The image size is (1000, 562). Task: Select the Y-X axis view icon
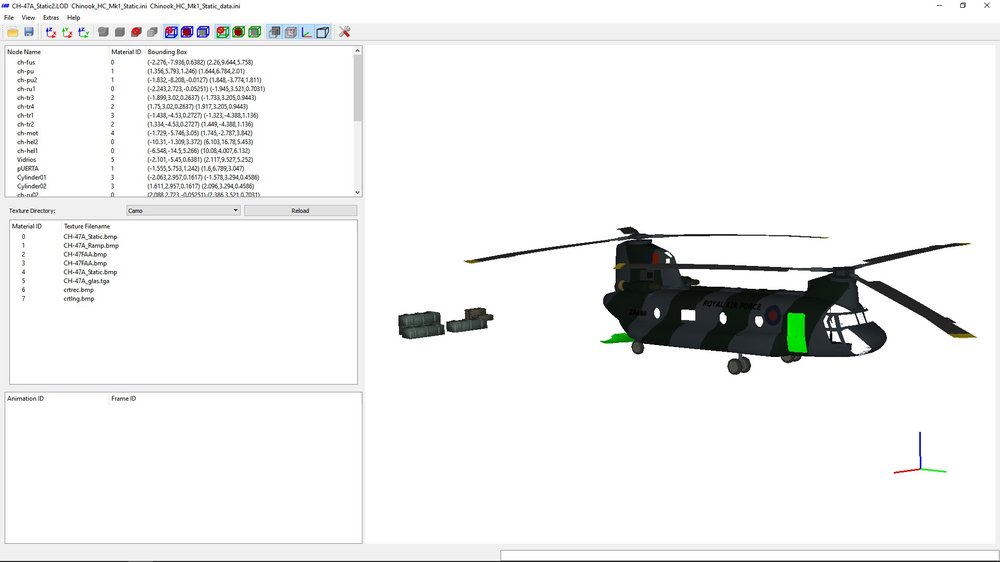click(67, 32)
